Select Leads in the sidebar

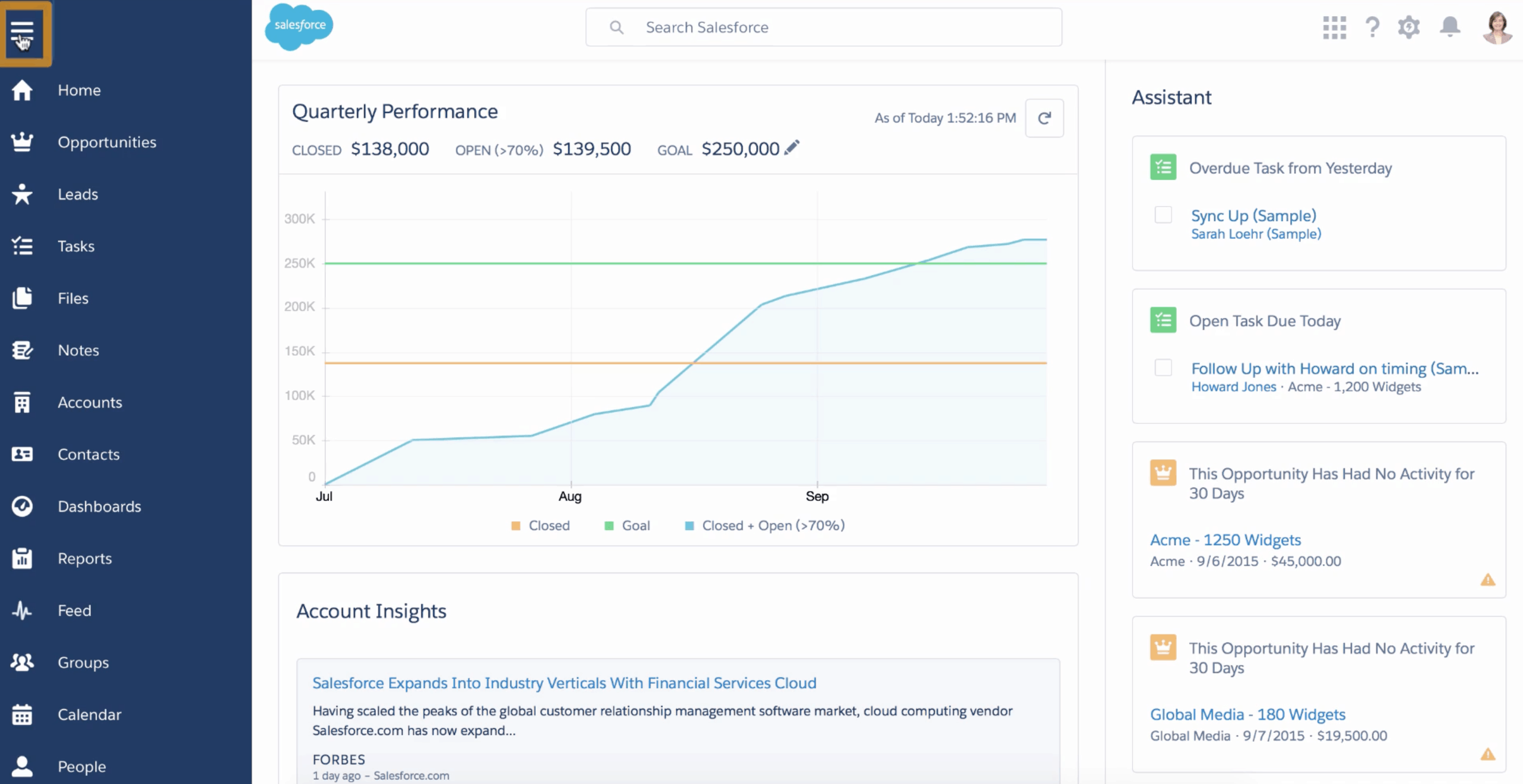point(77,194)
